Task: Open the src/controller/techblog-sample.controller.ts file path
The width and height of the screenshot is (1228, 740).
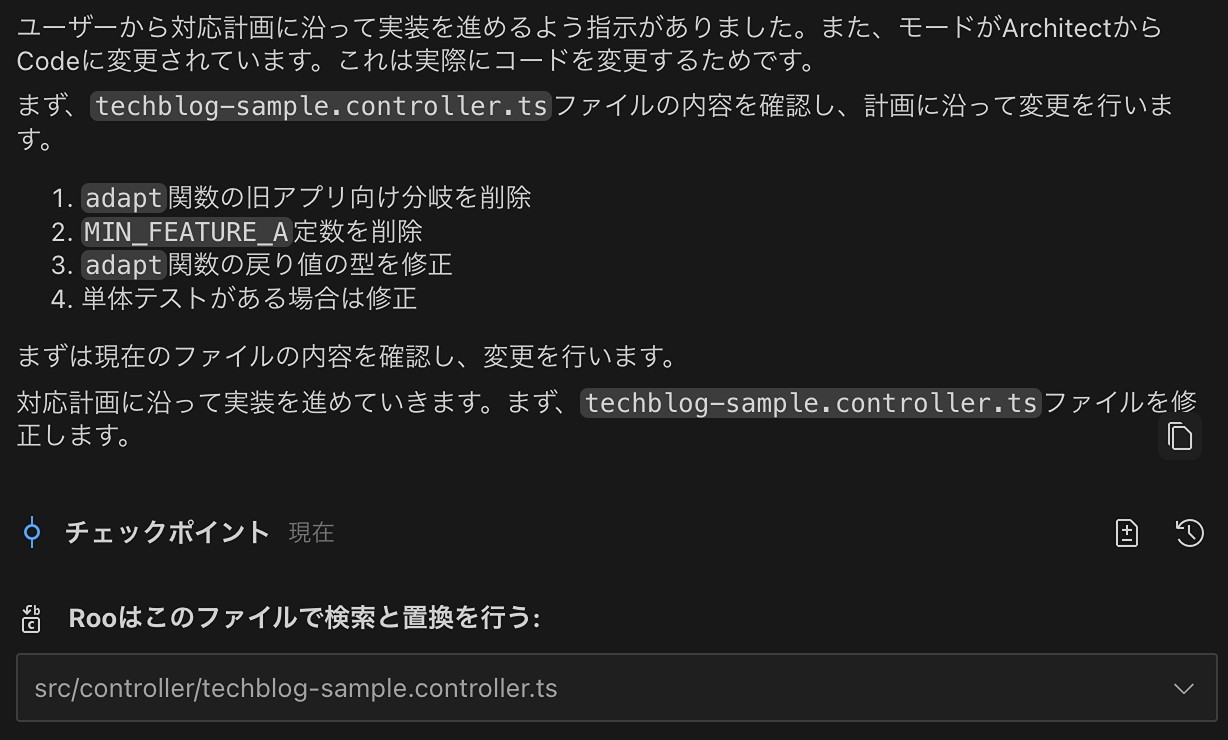Action: (296, 688)
